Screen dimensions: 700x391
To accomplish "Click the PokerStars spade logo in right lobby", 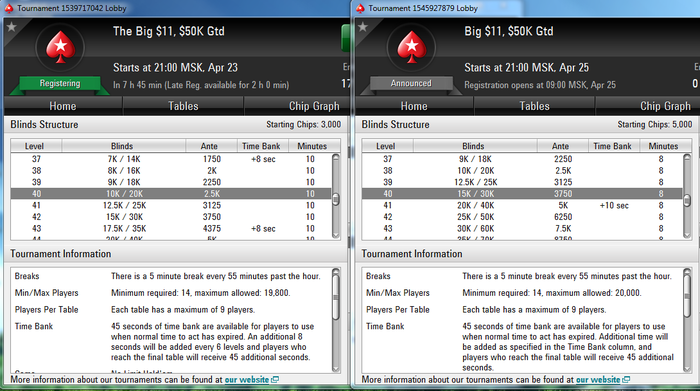I will 412,47.
